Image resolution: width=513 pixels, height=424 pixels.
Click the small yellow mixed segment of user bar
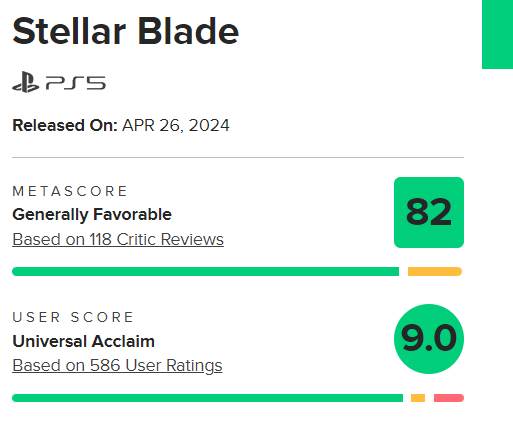point(418,398)
